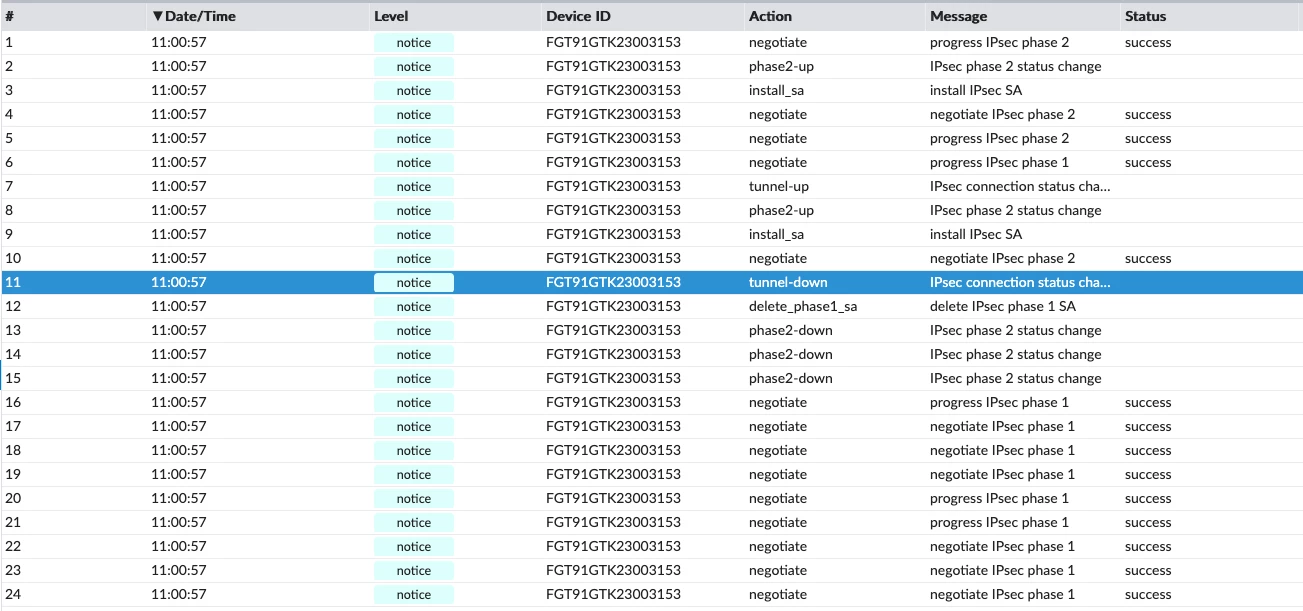Click install_sa action in row 9
Viewport: 1303px width, 611px height.
(x=776, y=234)
